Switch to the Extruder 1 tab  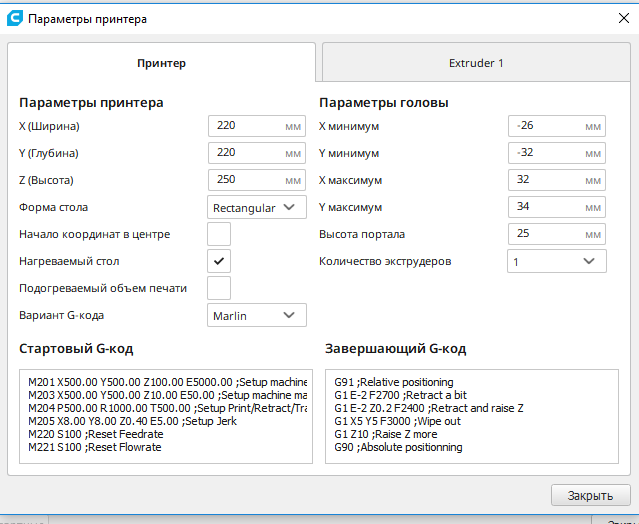pos(476,63)
